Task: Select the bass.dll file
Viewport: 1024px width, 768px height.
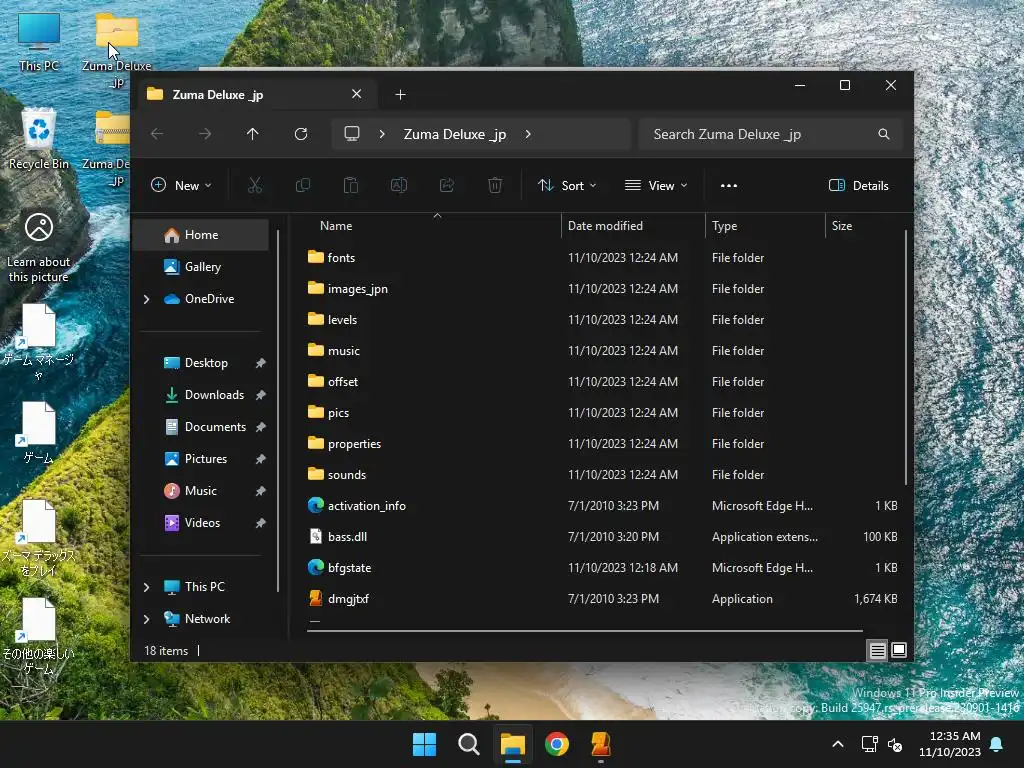Action: click(x=347, y=537)
